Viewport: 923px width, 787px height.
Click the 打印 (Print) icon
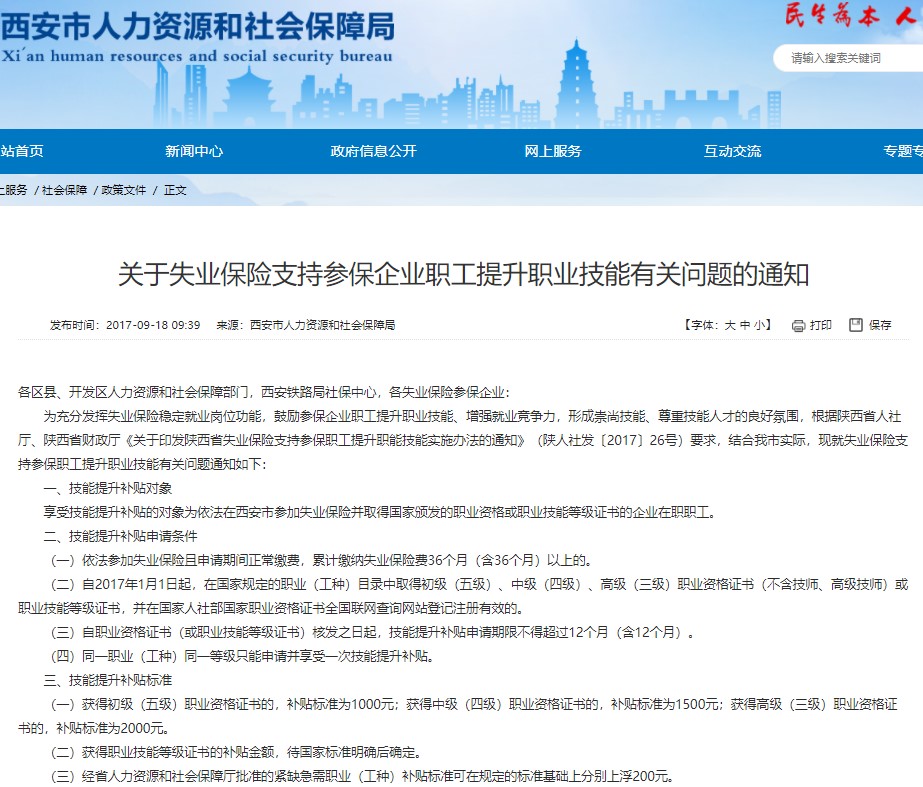(x=813, y=324)
